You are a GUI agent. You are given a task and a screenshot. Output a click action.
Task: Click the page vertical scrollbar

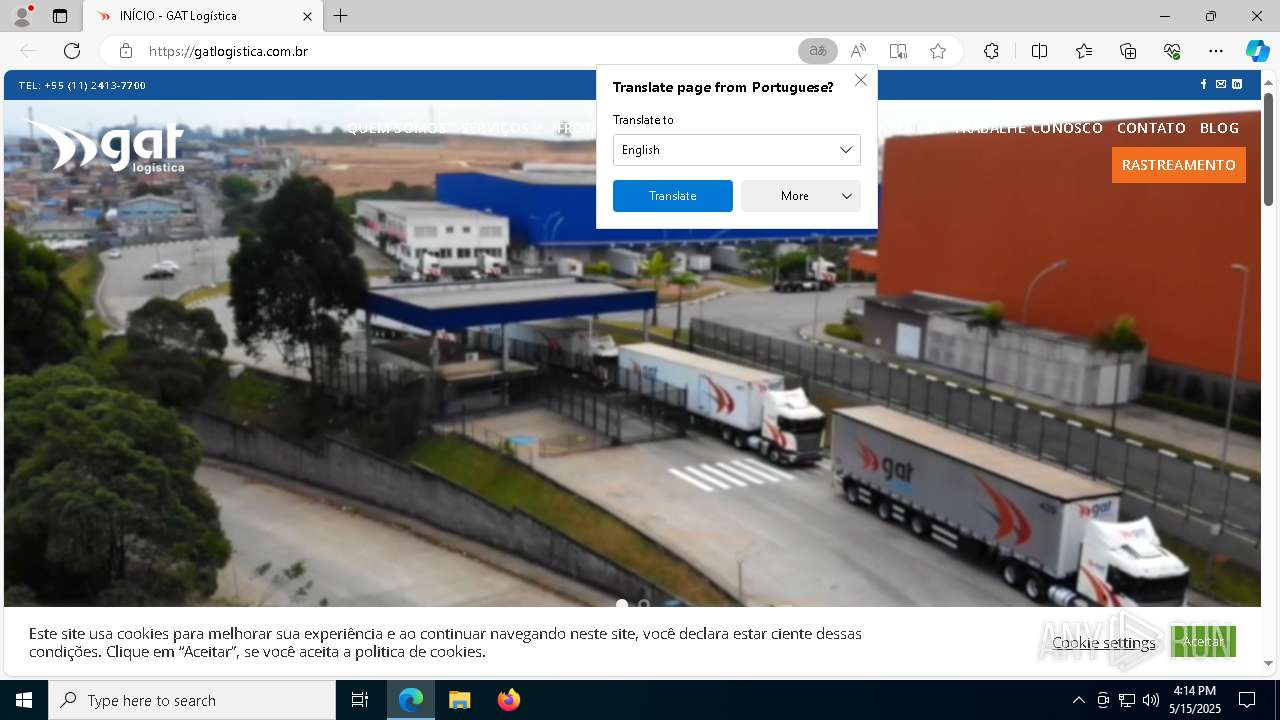pos(1268,149)
